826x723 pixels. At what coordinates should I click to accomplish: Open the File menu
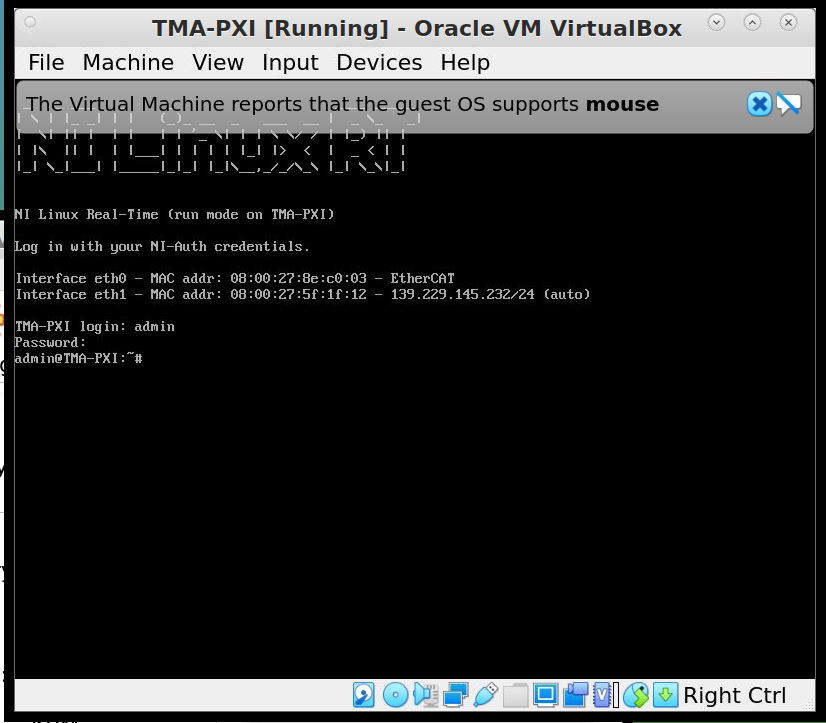pyautogui.click(x=46, y=63)
